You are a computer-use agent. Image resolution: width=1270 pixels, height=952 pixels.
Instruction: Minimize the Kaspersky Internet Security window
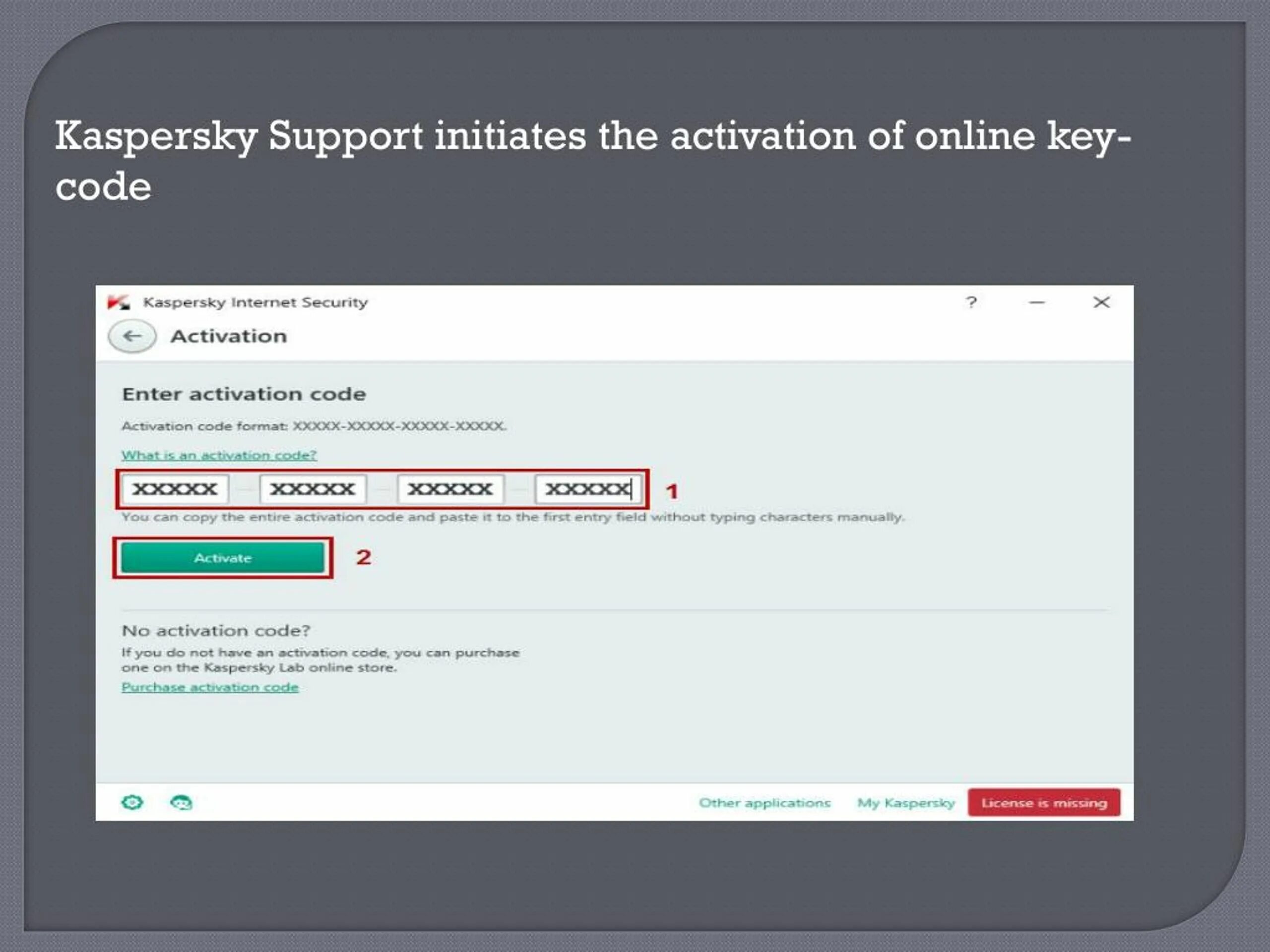pyautogui.click(x=1036, y=302)
